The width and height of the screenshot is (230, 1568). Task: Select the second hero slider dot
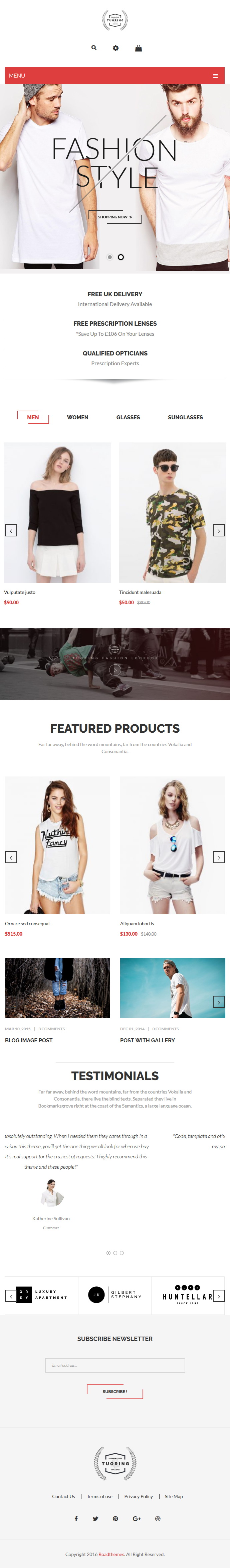click(121, 257)
